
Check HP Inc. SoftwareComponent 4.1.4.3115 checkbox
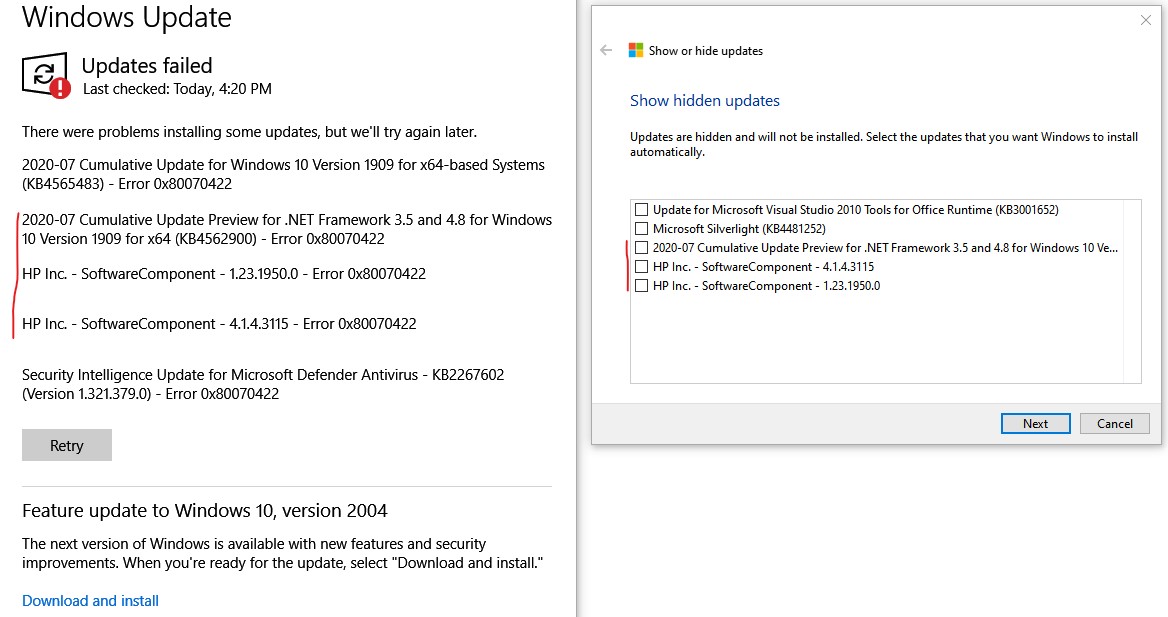point(641,267)
